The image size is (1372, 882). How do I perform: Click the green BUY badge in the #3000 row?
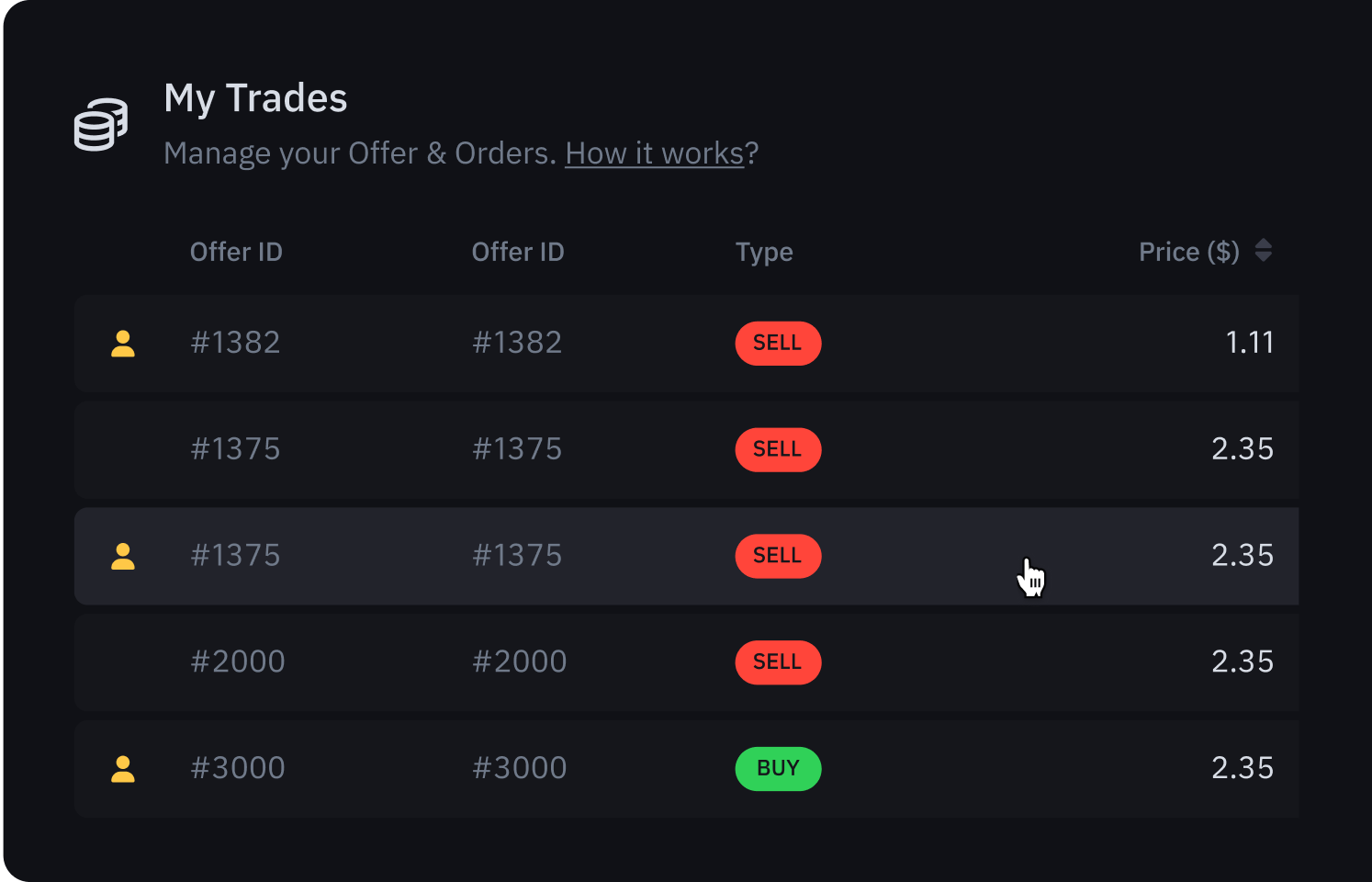[x=778, y=769]
